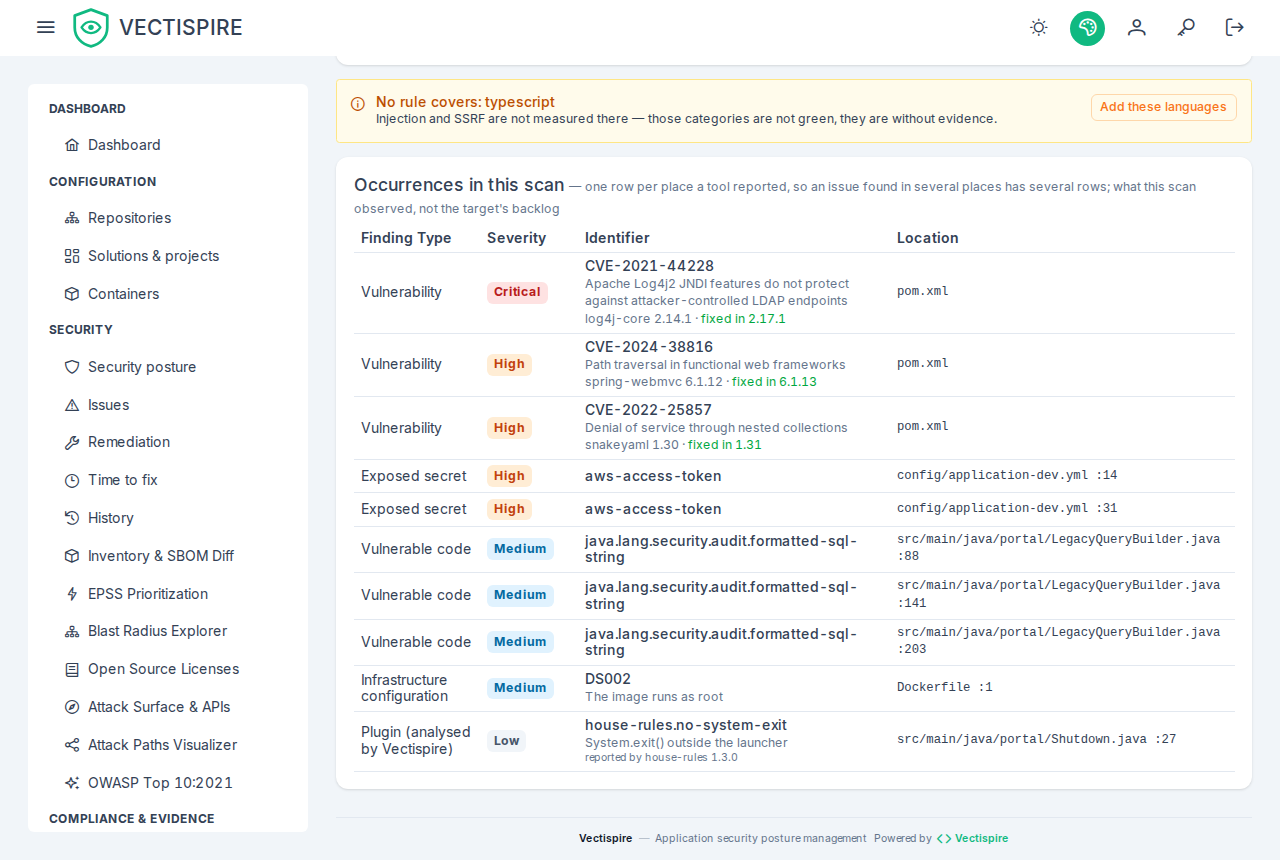1280x860 pixels.
Task: Select the CVE-2022-25857 identifier
Action: pyautogui.click(x=648, y=410)
